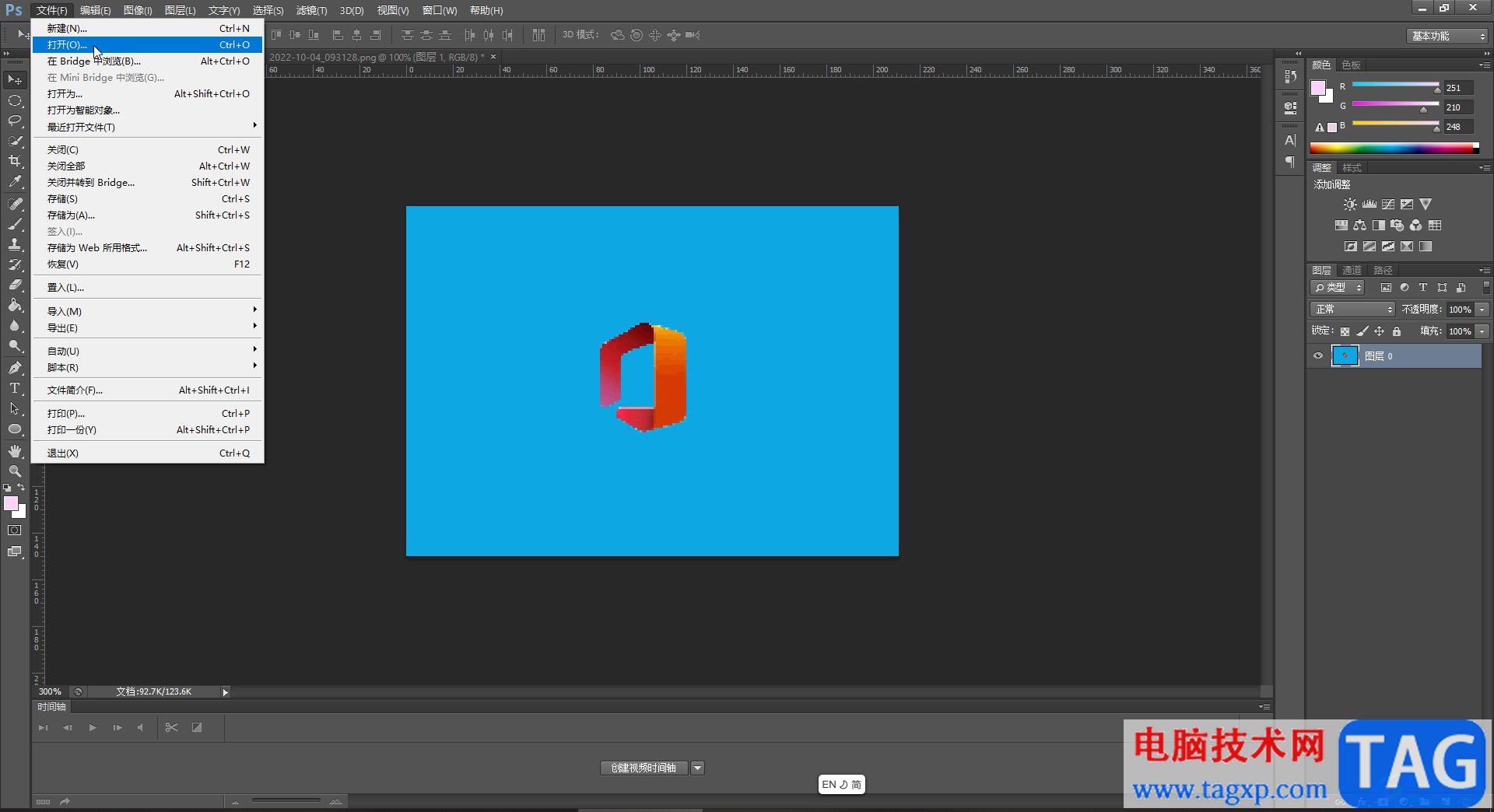The height and width of the screenshot is (812, 1494).
Task: Select the Dodge tool
Action: (15, 345)
